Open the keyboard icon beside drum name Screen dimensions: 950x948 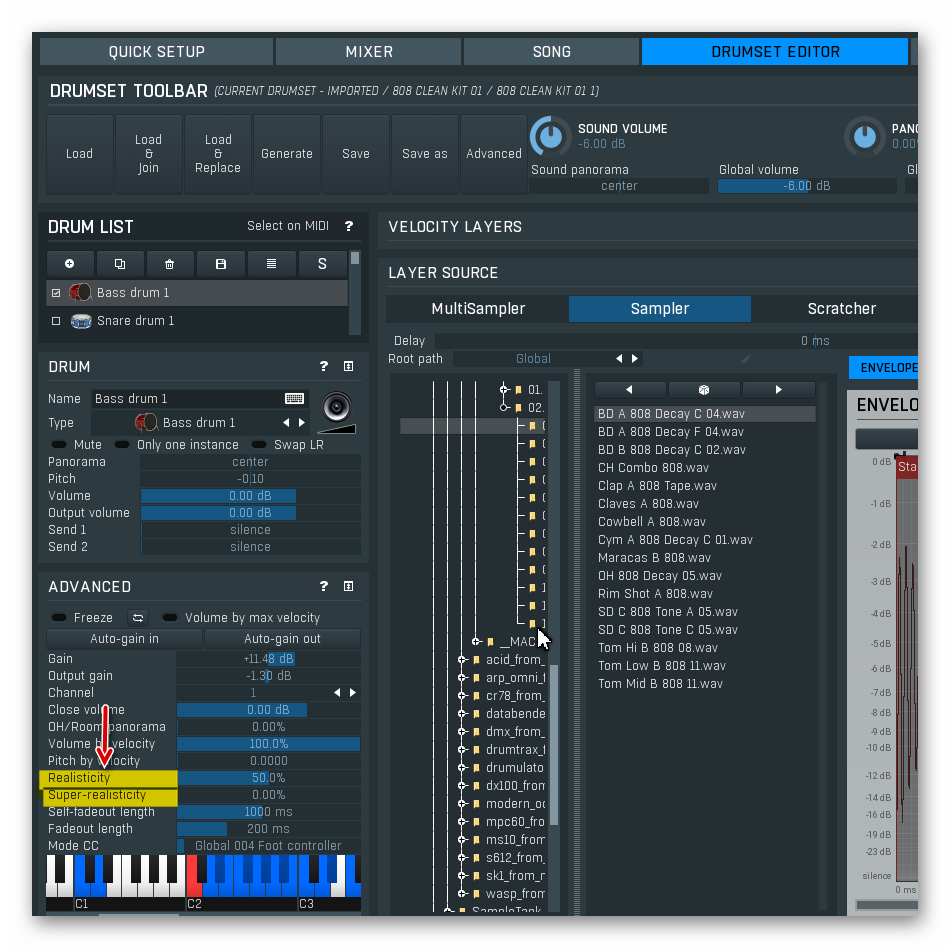(294, 399)
